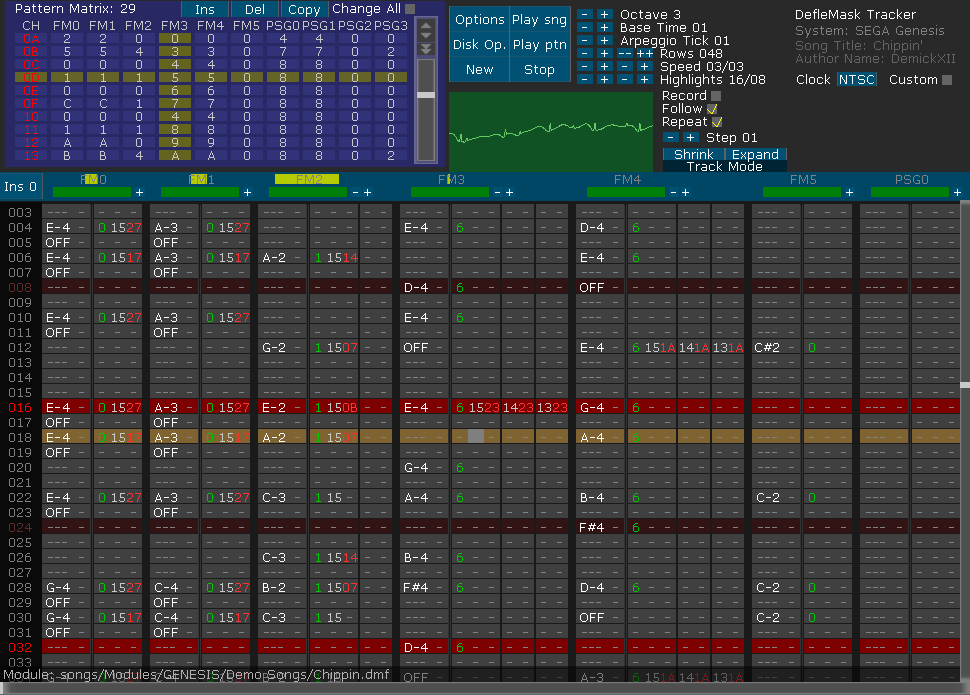Click the Expand button
This screenshot has width=970, height=695.
755,155
